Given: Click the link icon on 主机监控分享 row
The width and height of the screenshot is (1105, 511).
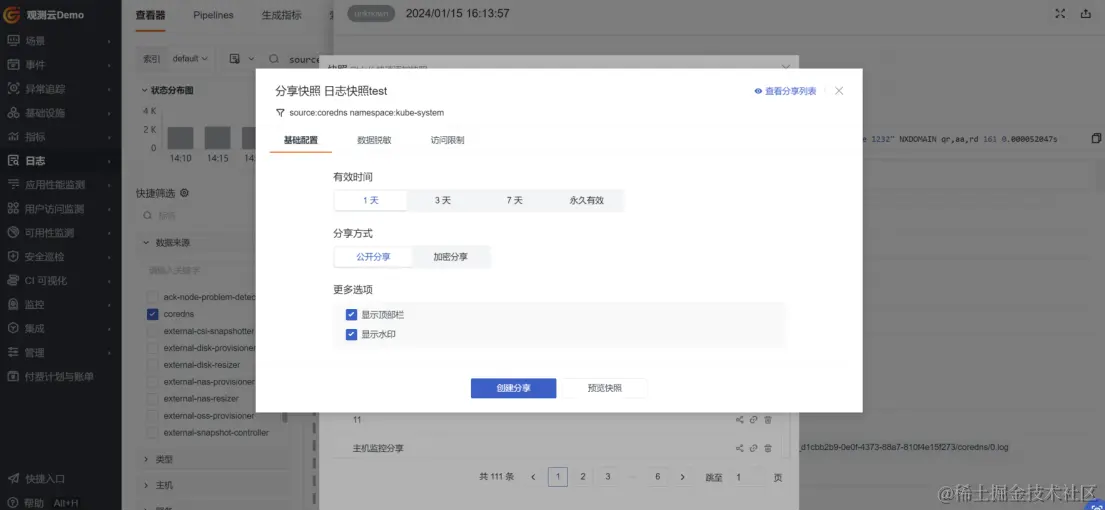Looking at the screenshot, I should tap(753, 448).
